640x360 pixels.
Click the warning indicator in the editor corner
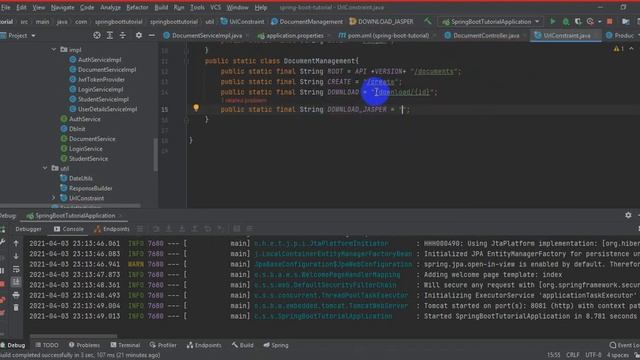pyautogui.click(x=618, y=49)
